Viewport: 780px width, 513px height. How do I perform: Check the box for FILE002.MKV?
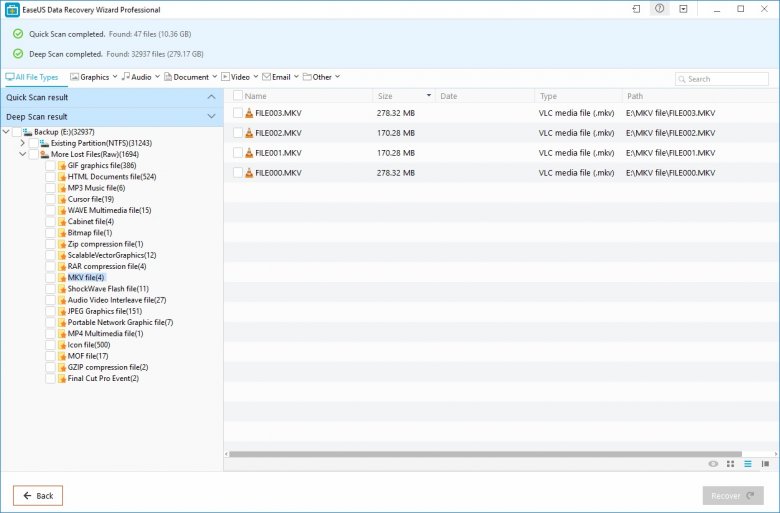coord(238,133)
